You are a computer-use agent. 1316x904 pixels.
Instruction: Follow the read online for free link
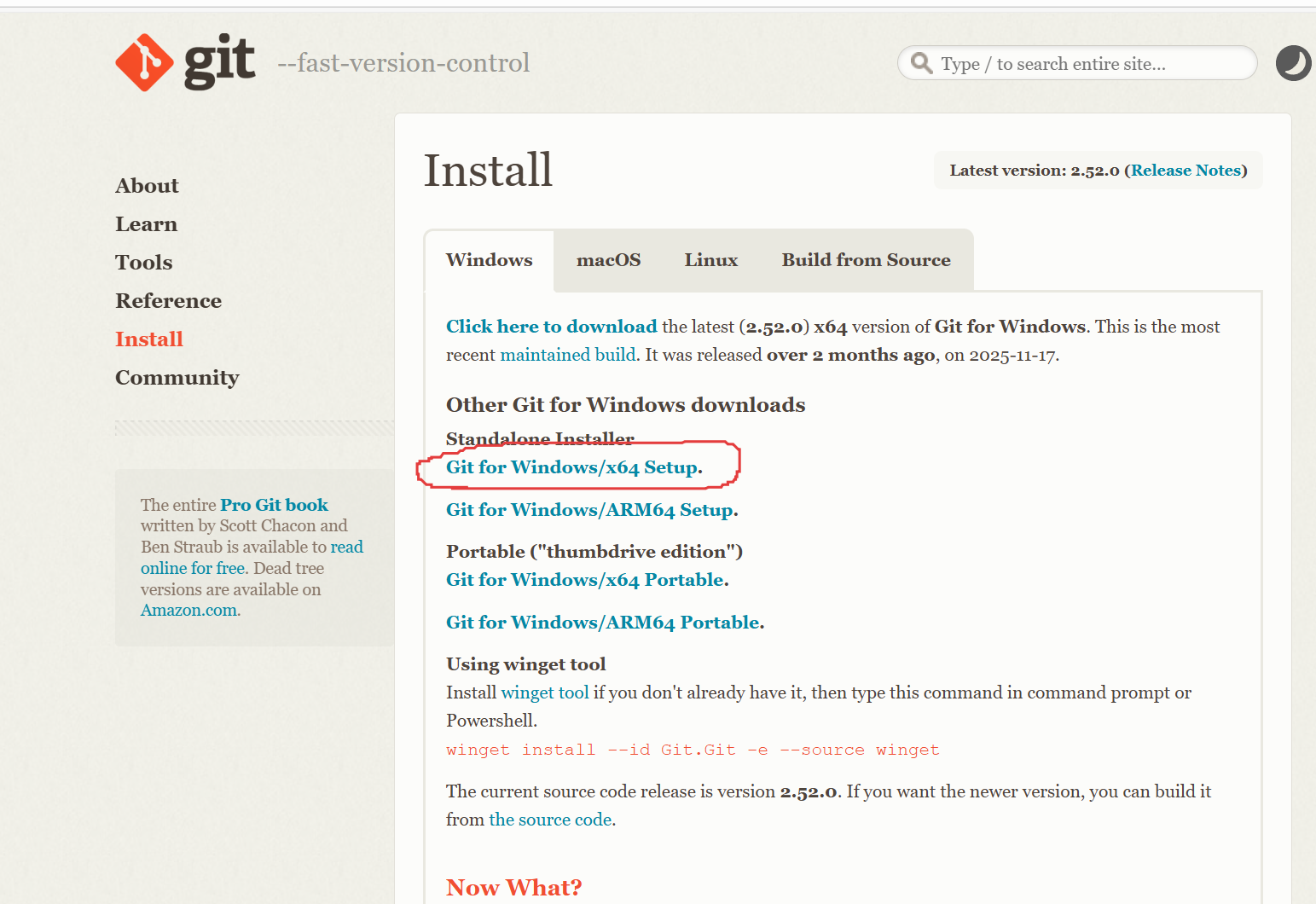(252, 558)
